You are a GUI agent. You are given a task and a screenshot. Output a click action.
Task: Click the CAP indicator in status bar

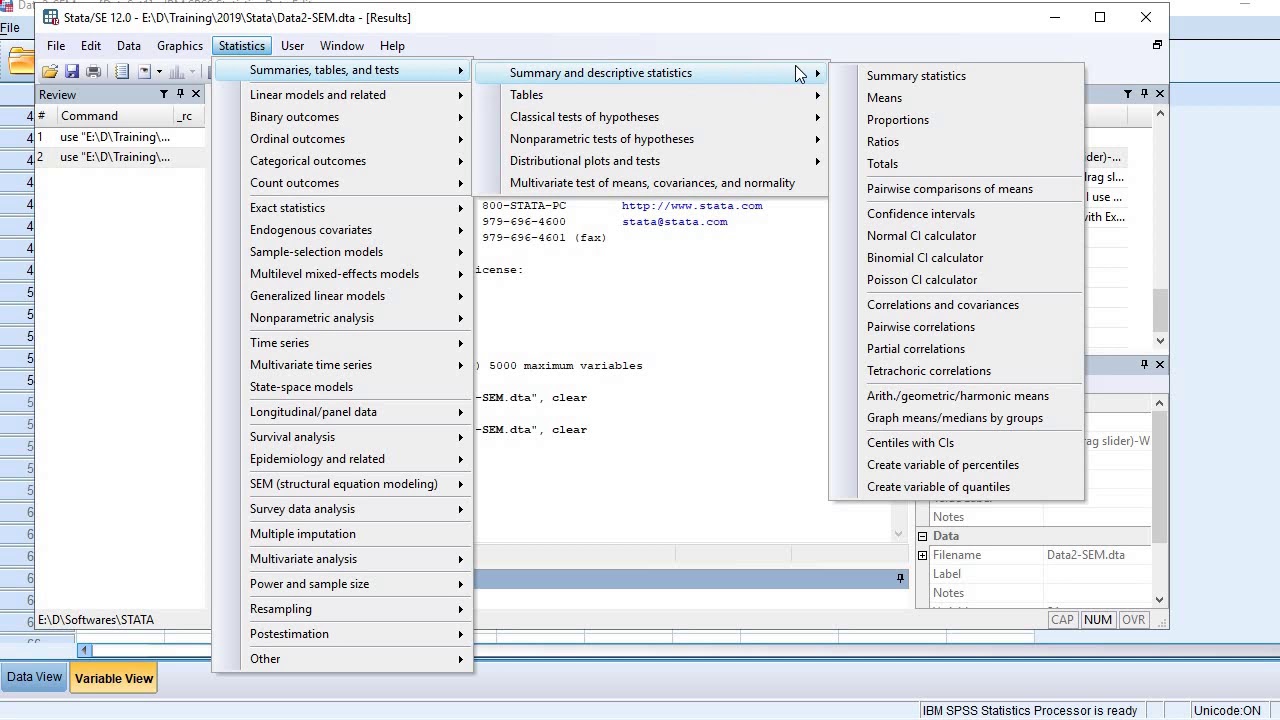tap(1062, 620)
